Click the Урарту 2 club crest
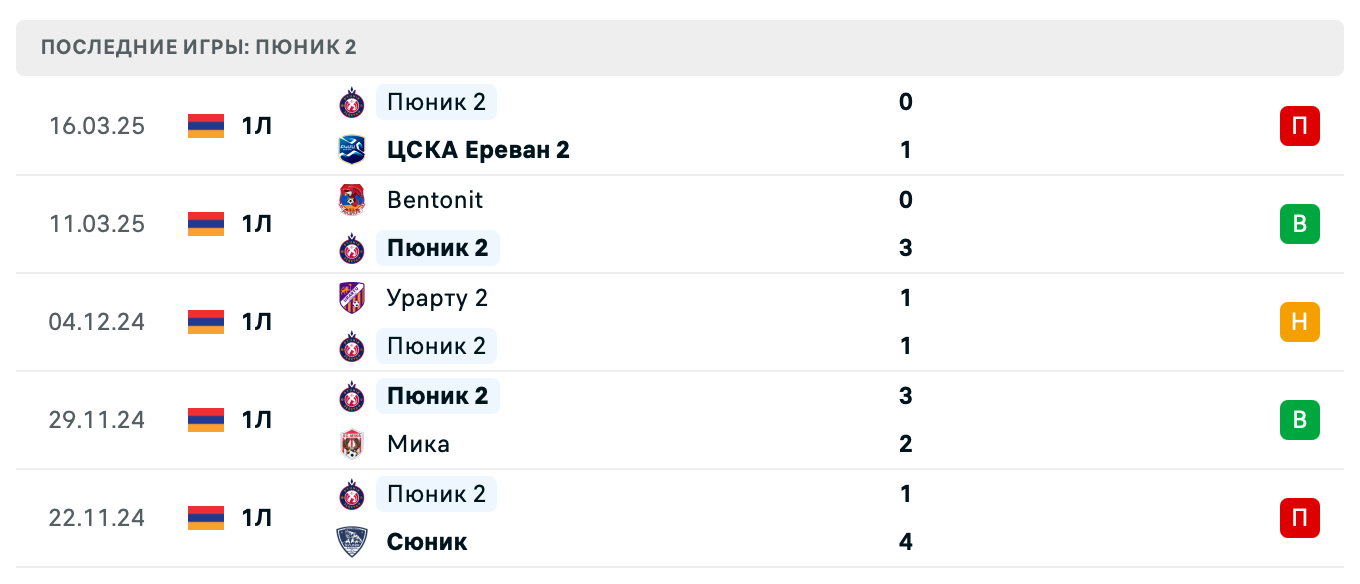This screenshot has height=584, width=1360. coord(352,298)
